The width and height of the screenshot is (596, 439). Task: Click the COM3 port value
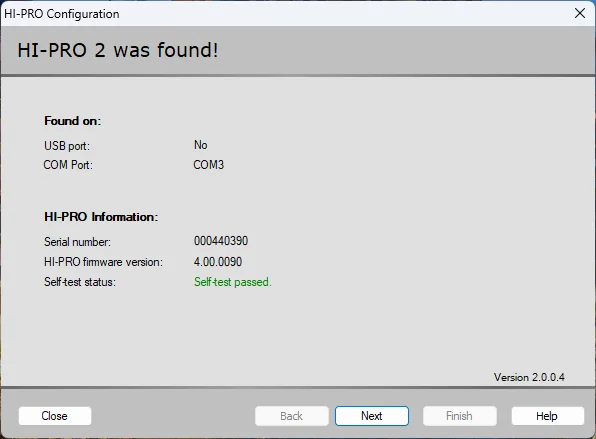pyautogui.click(x=209, y=165)
